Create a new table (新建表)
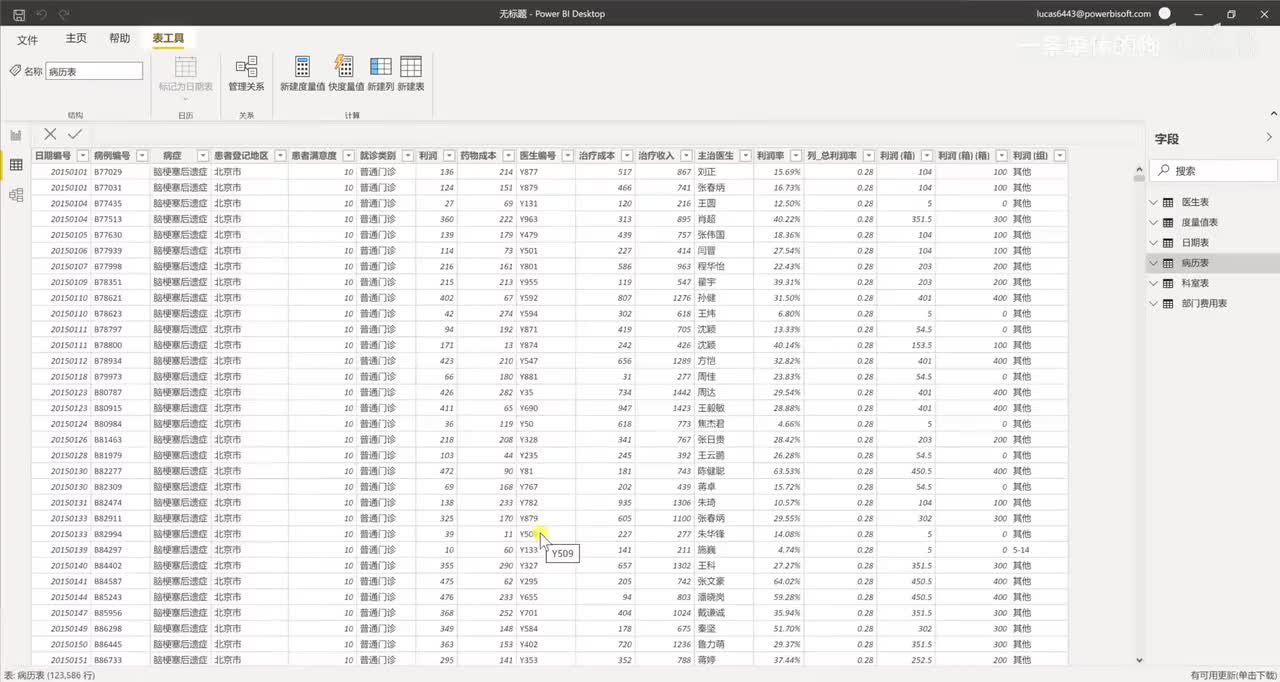This screenshot has height=682, width=1280. [x=411, y=75]
